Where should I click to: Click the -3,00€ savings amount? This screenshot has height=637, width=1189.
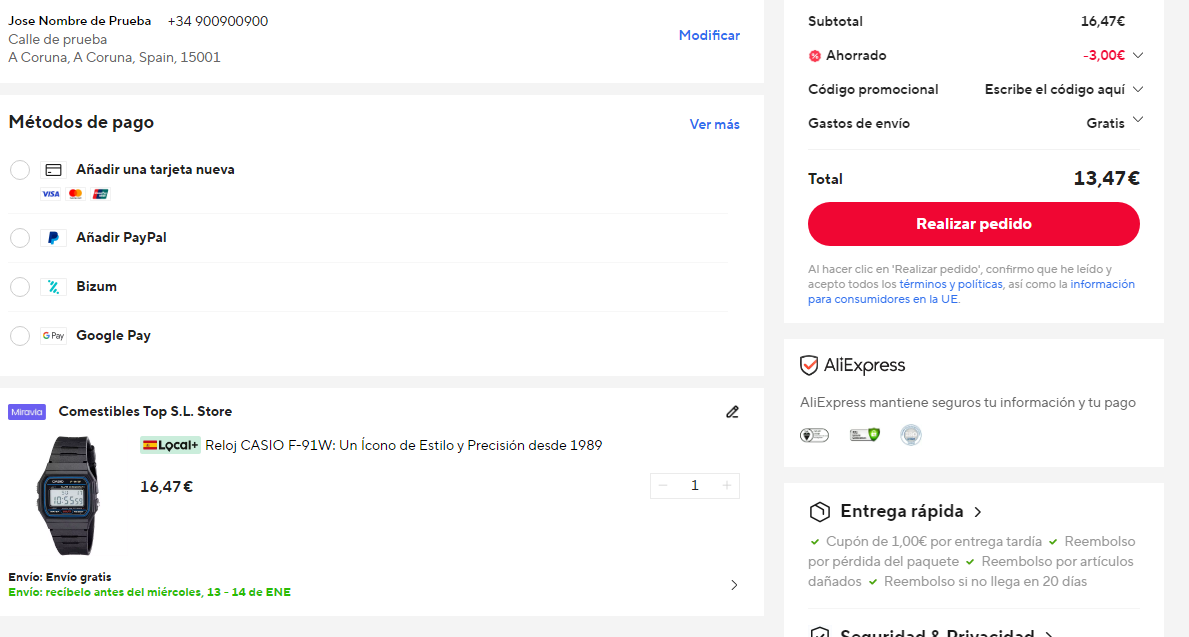(1104, 55)
